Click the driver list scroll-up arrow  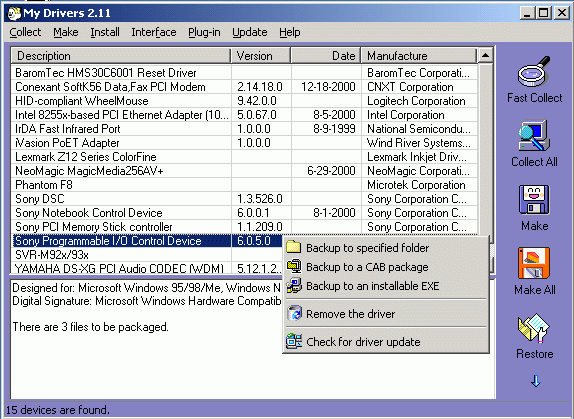[x=485, y=56]
